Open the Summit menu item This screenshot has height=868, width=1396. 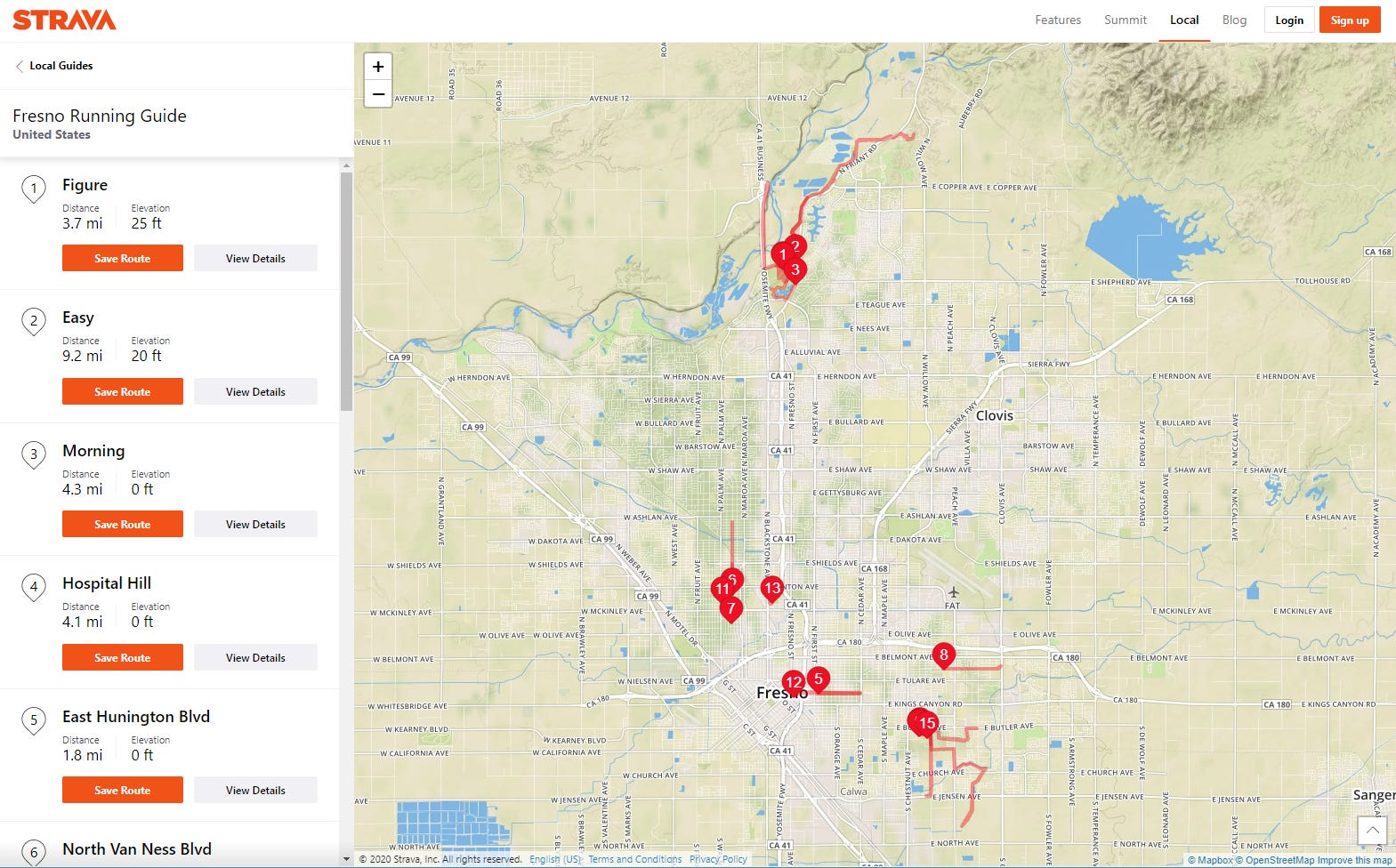point(1126,20)
